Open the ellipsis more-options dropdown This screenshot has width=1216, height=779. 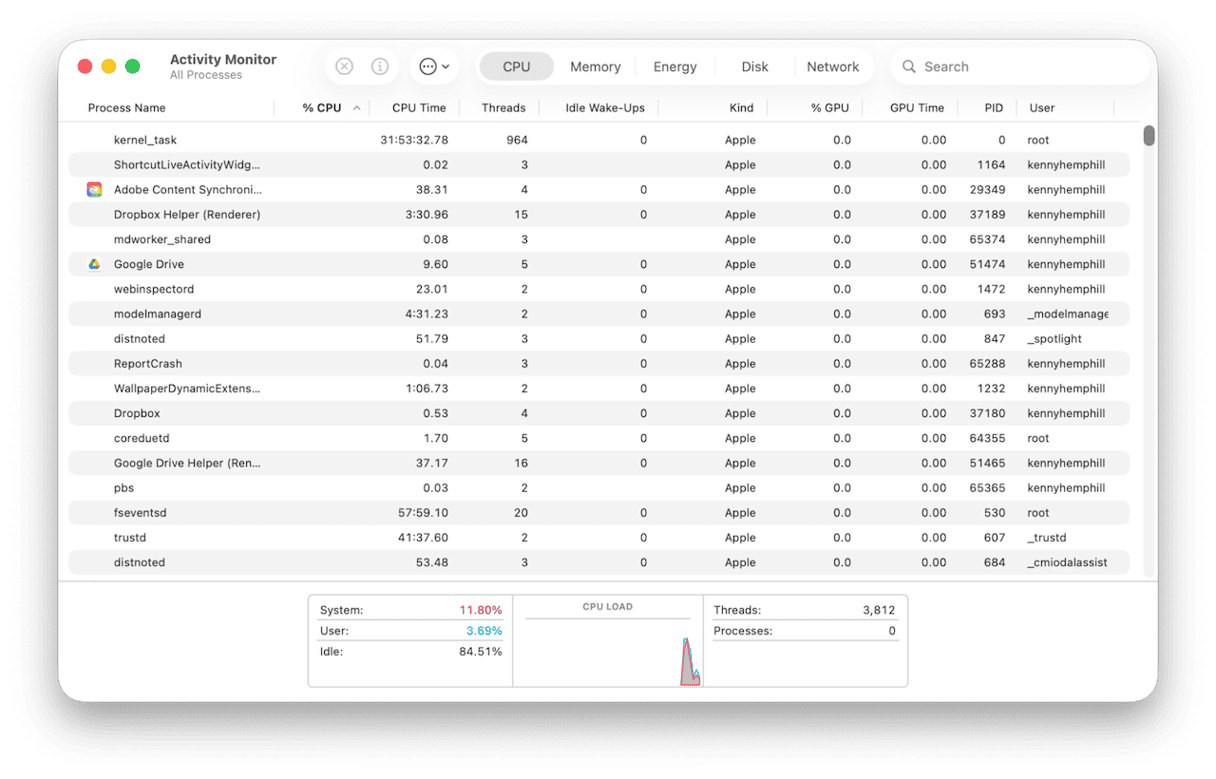click(x=434, y=67)
